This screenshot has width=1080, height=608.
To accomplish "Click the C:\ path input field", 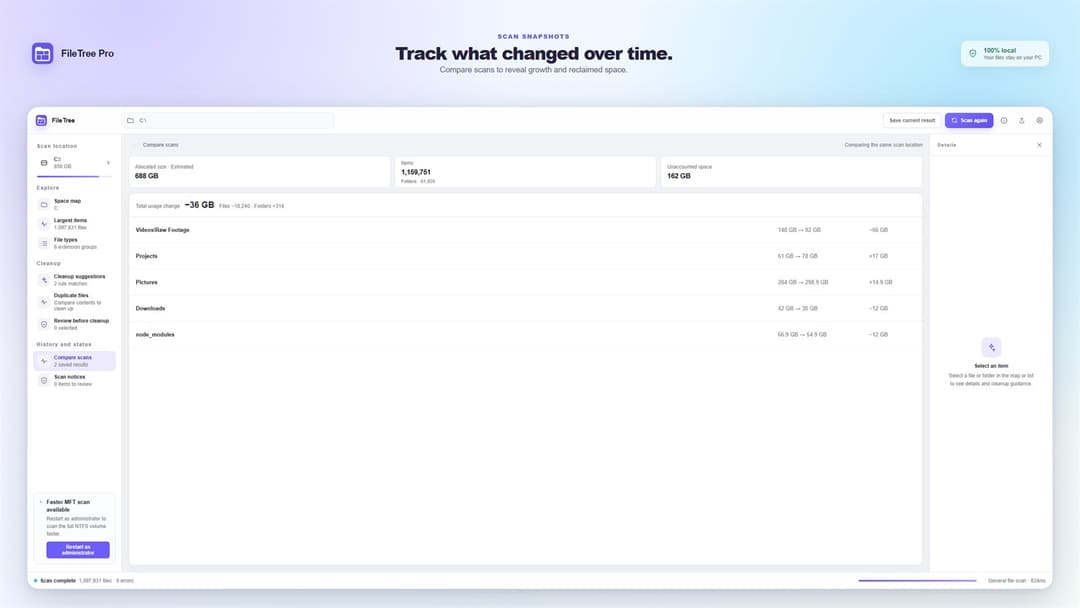I will point(228,120).
